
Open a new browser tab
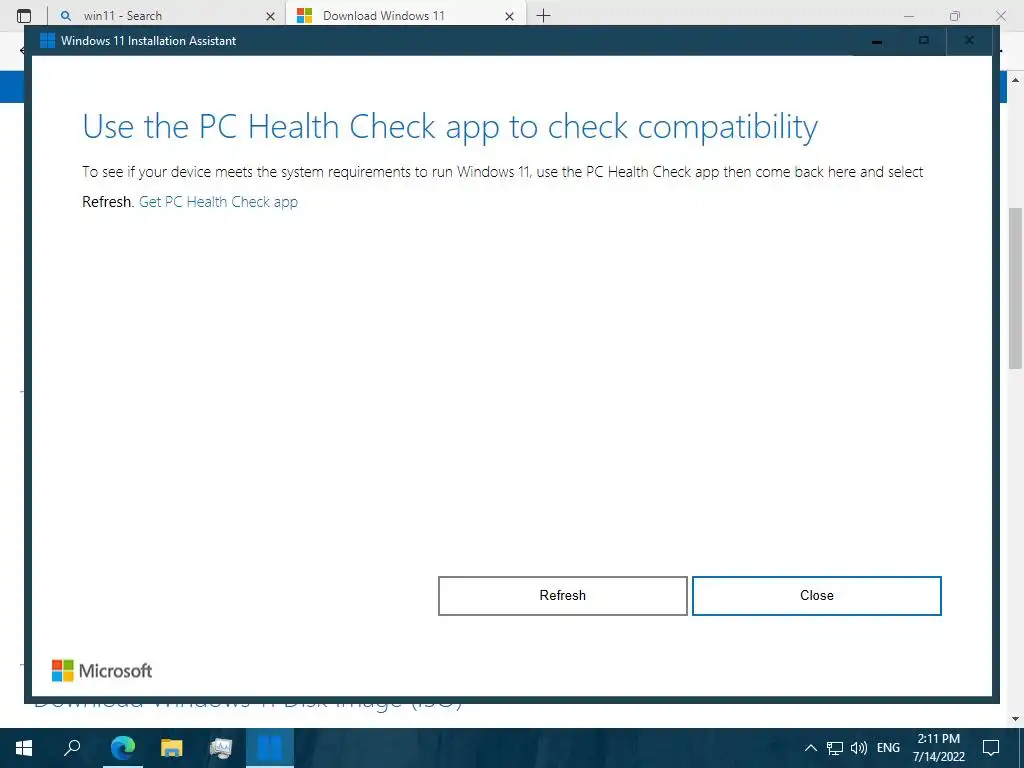543,16
